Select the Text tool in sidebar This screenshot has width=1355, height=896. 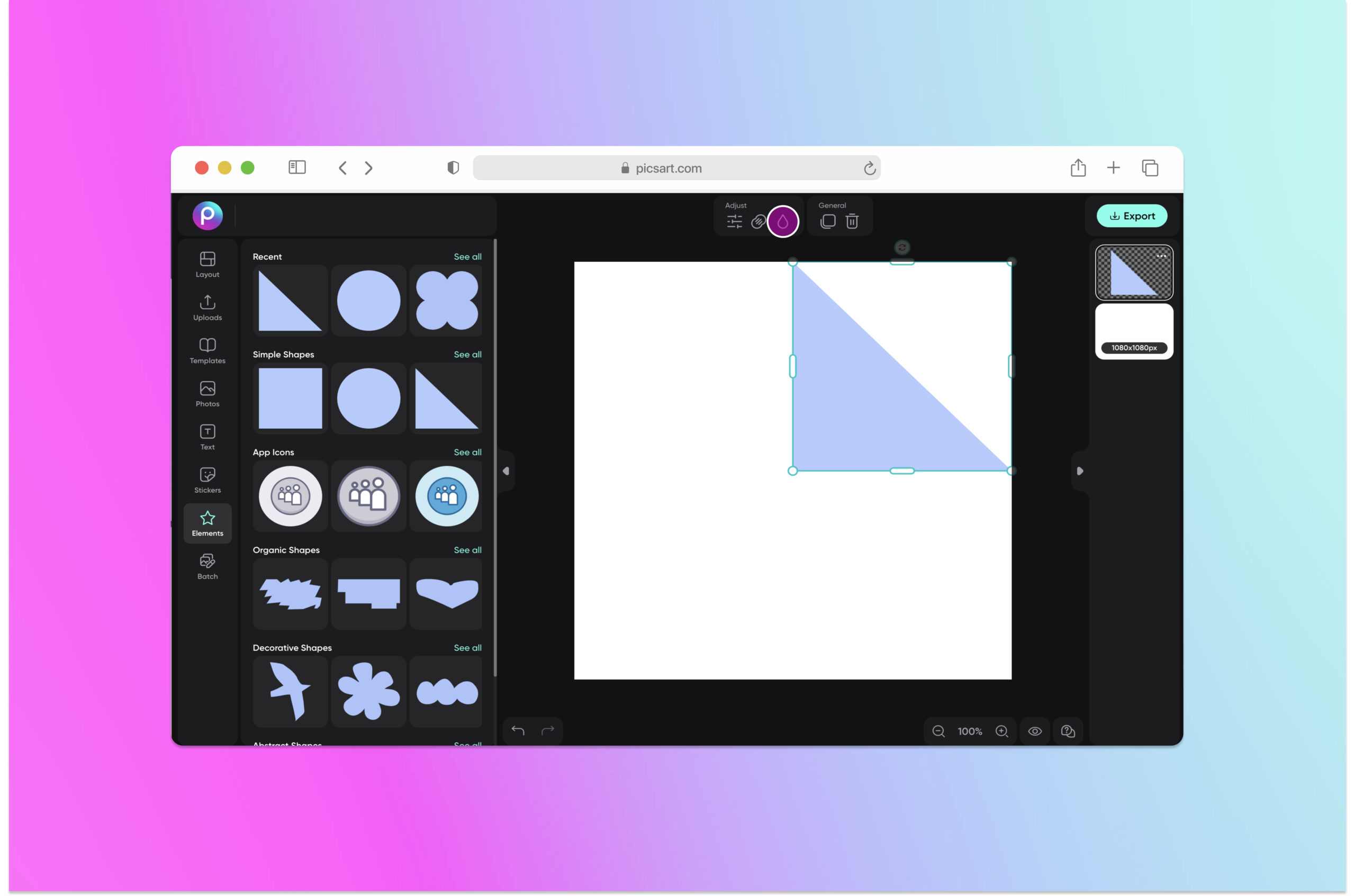[207, 438]
